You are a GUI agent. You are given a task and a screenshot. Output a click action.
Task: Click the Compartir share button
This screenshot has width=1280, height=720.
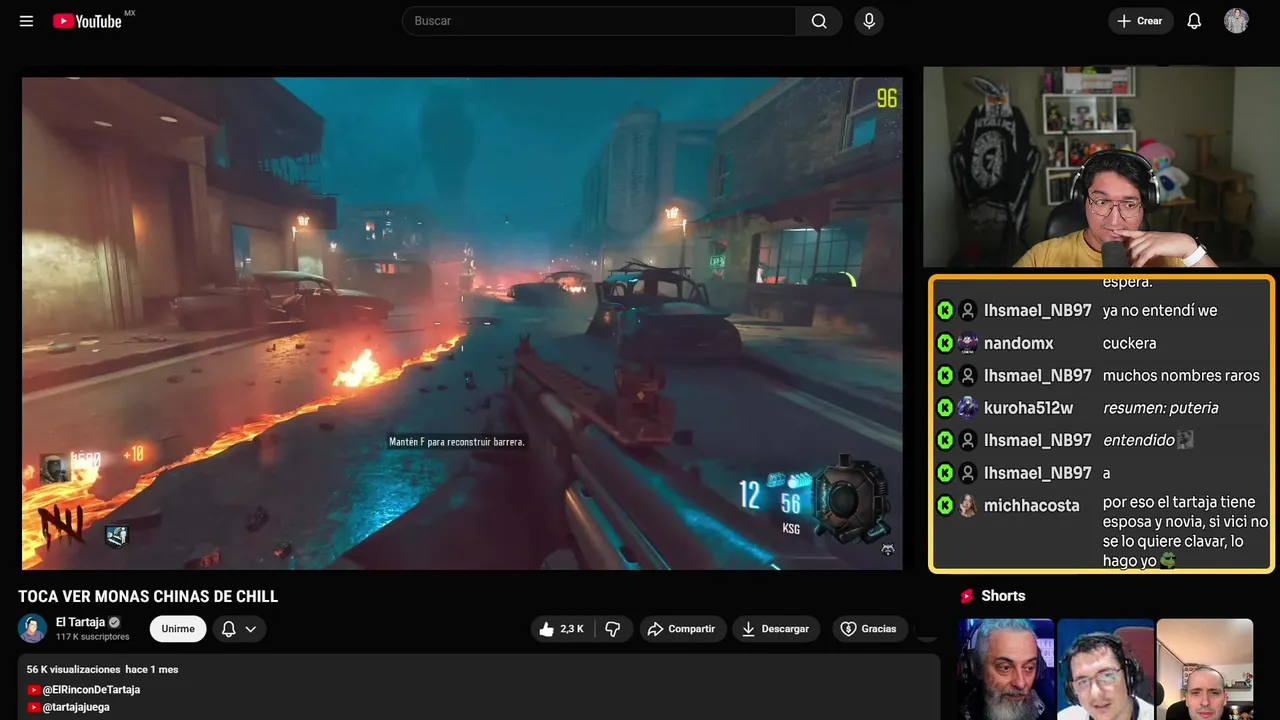point(683,629)
